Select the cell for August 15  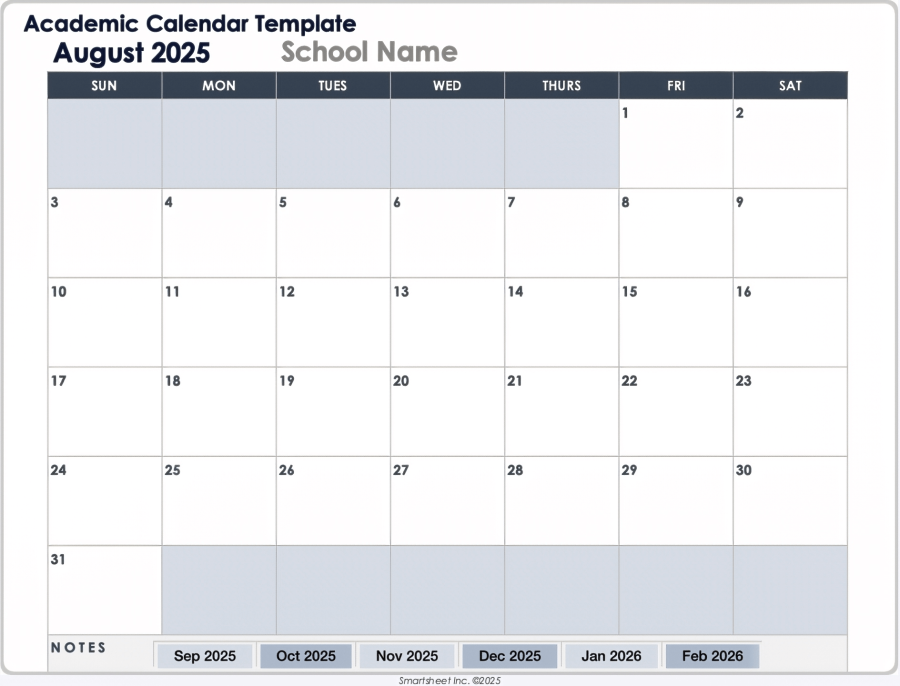(x=675, y=322)
